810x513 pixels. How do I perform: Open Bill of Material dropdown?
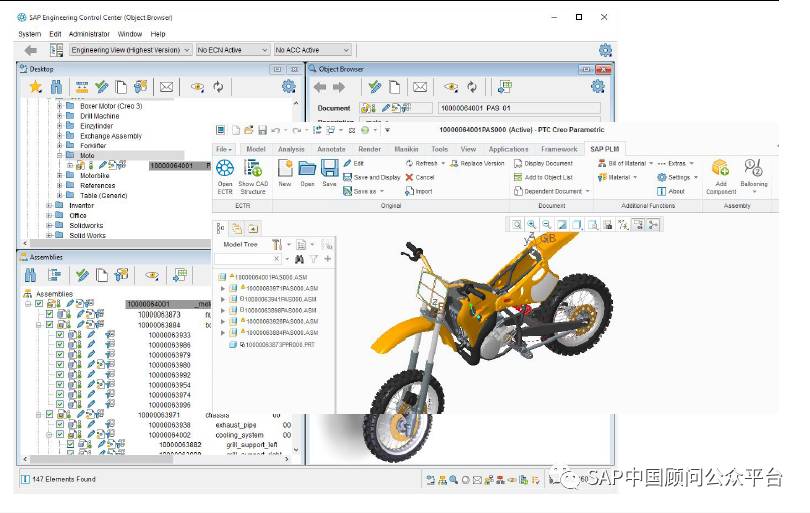[625, 163]
